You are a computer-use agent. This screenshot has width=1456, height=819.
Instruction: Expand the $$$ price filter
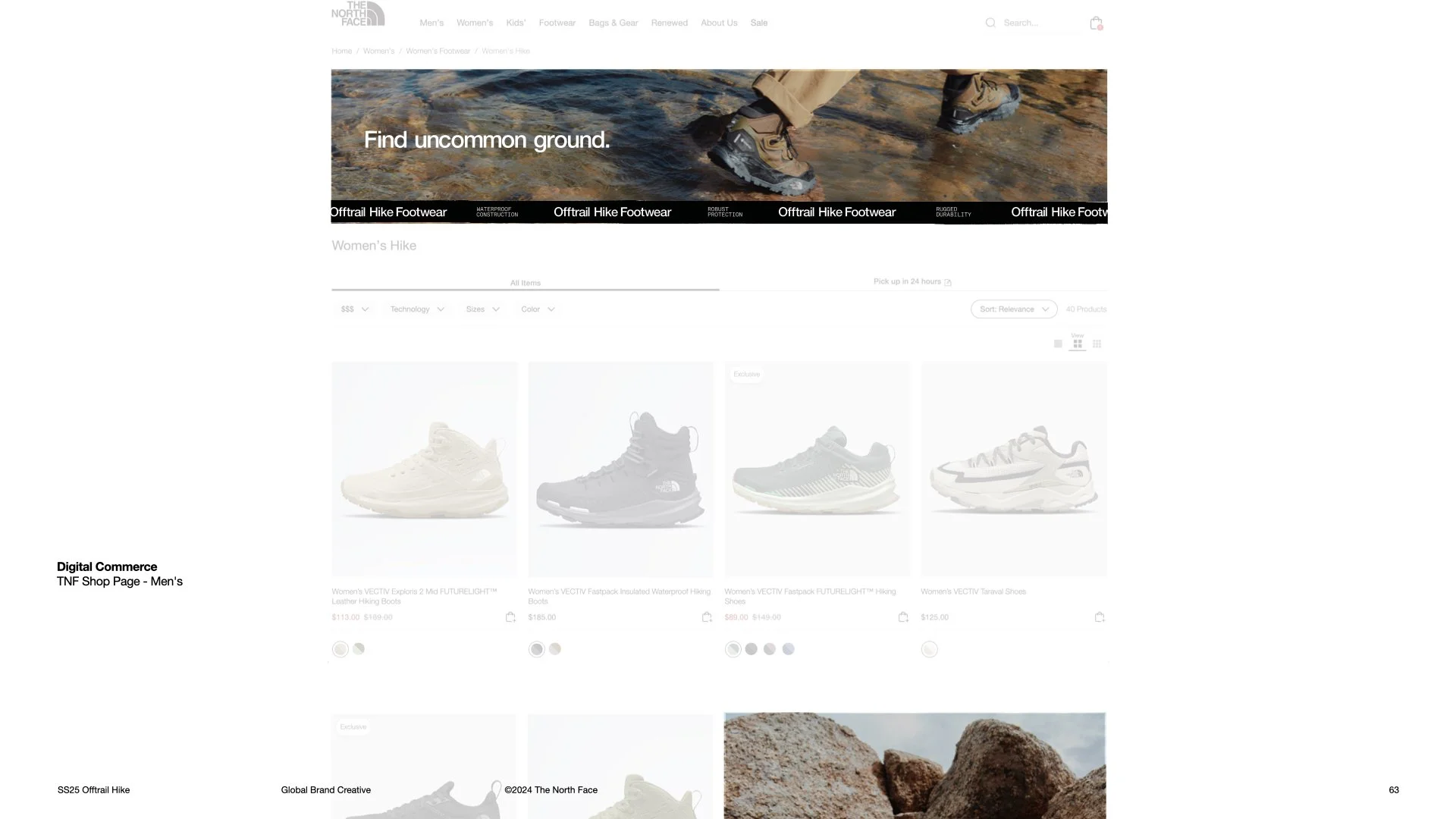coord(354,309)
